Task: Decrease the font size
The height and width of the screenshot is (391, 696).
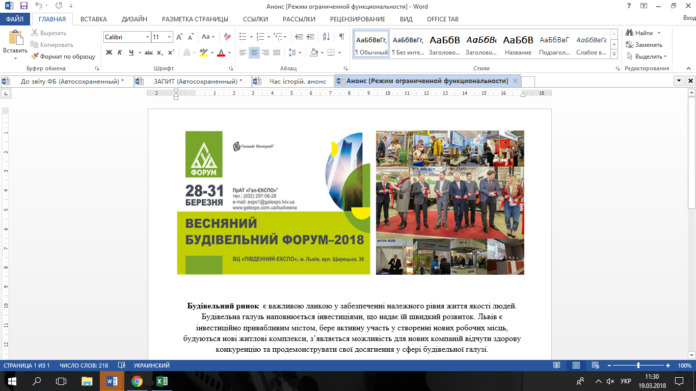Action: pos(191,37)
